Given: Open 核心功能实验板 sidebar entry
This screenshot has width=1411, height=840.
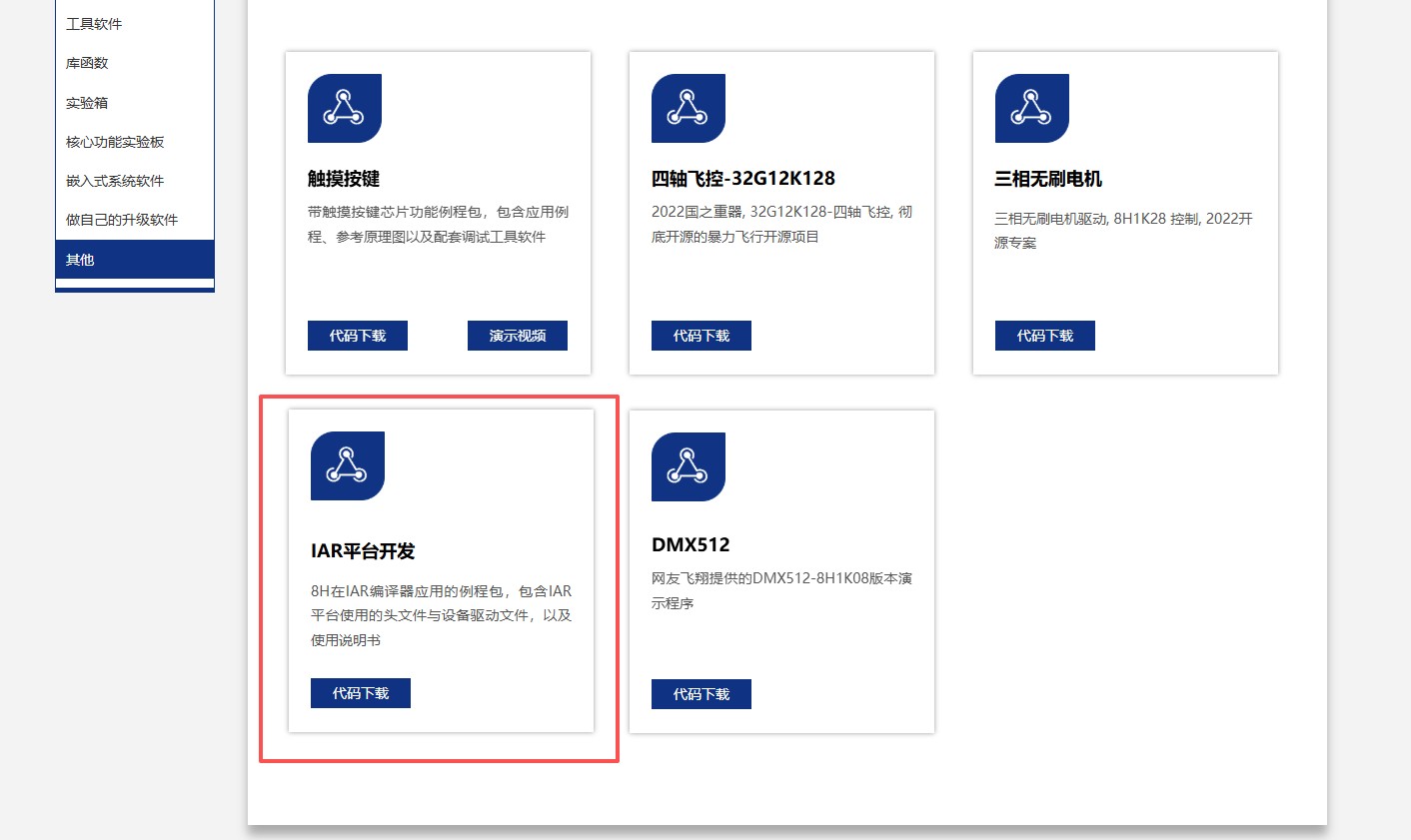Looking at the screenshot, I should pos(115,142).
